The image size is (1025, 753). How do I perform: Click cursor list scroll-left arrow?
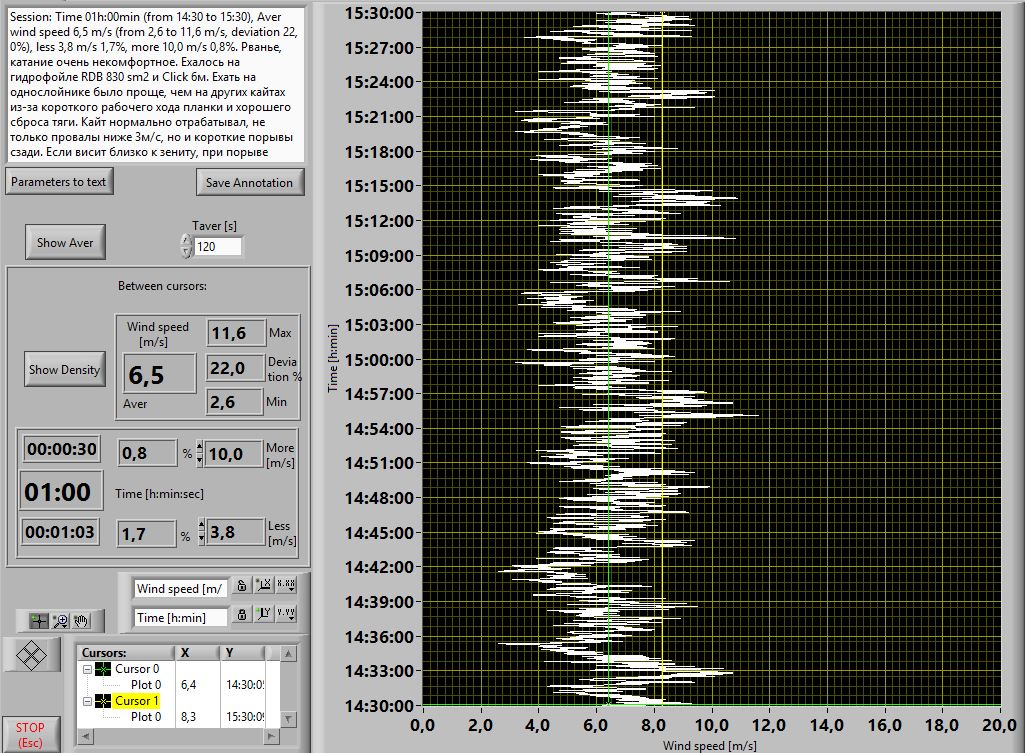[x=85, y=736]
